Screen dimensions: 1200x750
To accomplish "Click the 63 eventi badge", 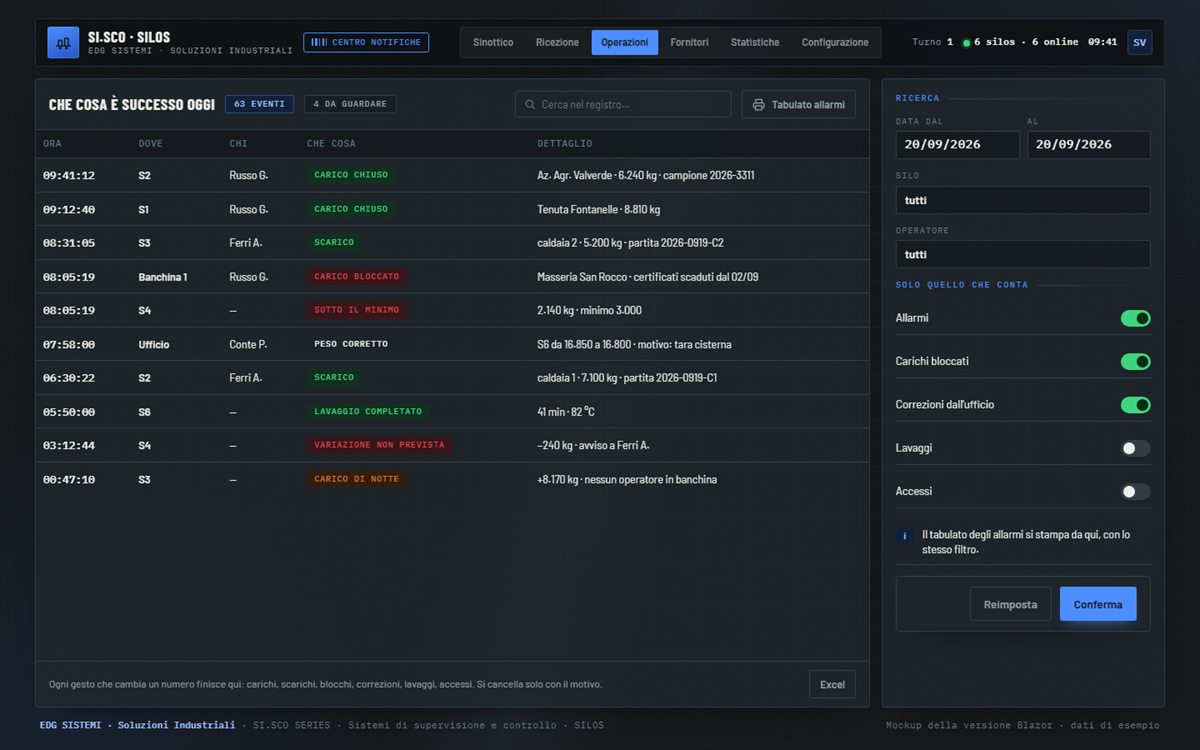I will click(259, 104).
